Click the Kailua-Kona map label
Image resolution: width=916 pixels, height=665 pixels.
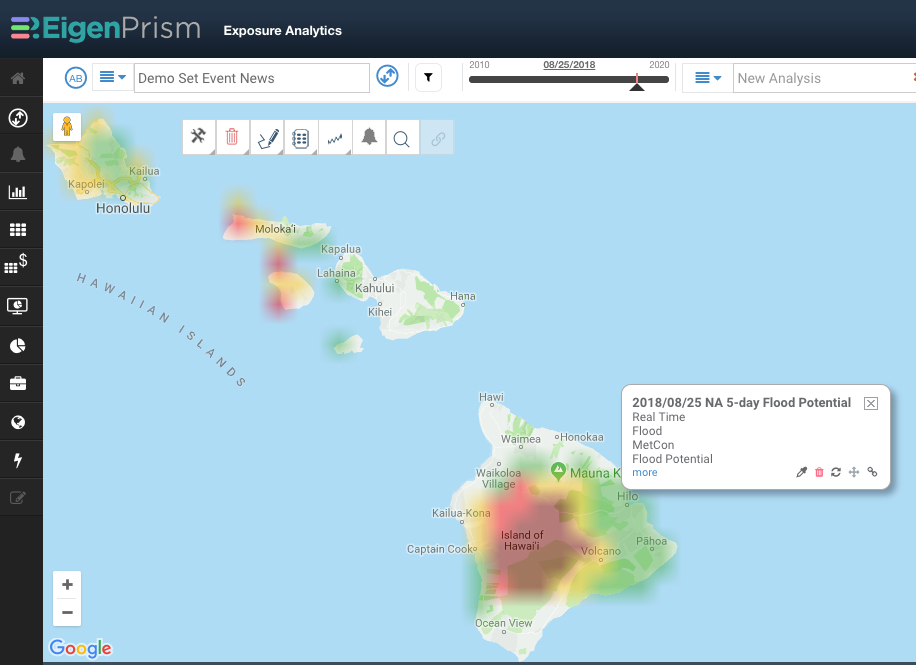coord(461,513)
